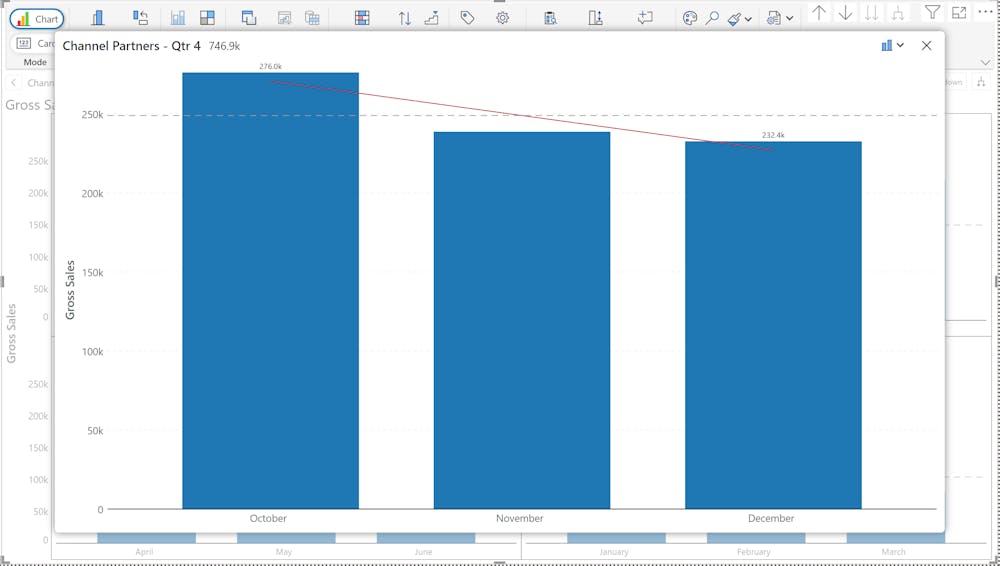Click the 276.0k data label

coord(270,66)
